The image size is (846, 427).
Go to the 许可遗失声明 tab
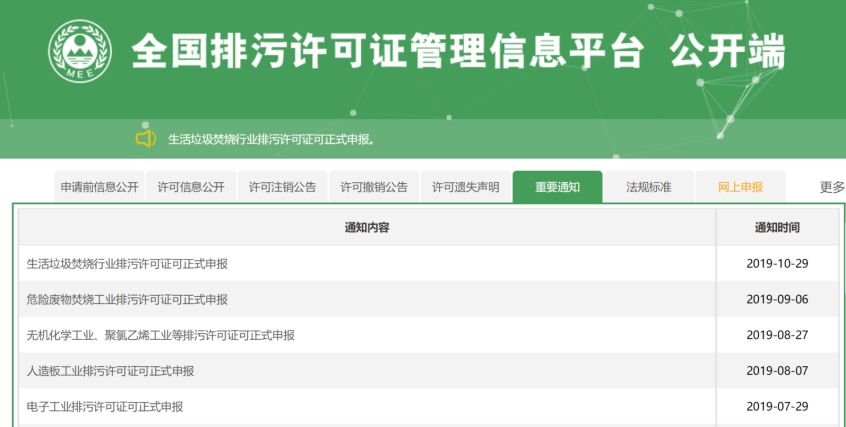coord(466,187)
